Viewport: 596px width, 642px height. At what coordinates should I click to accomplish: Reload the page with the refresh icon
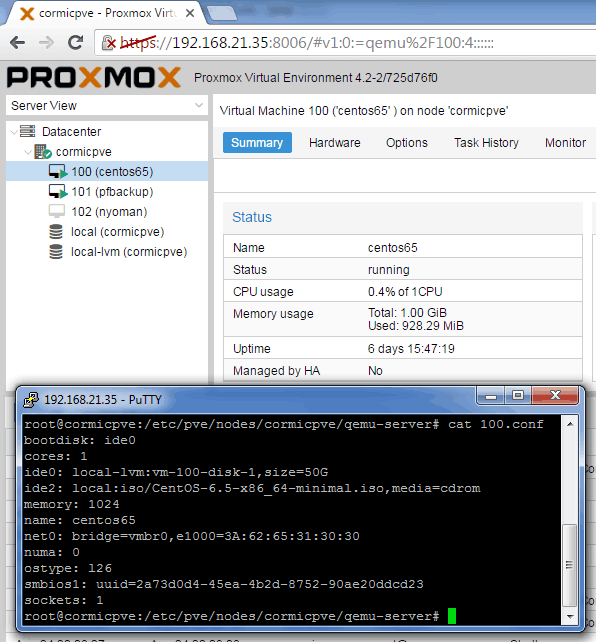click(75, 42)
